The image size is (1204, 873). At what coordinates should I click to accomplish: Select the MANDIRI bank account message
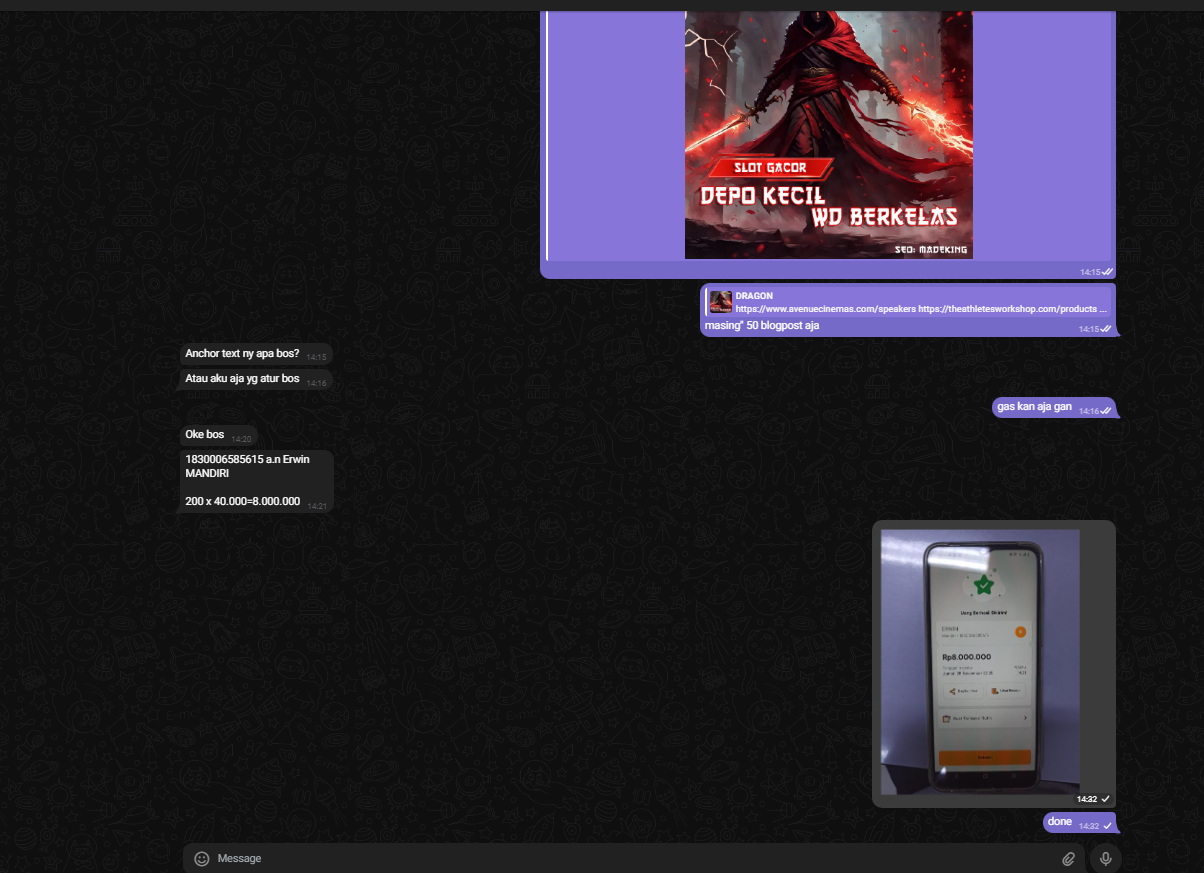pos(247,480)
